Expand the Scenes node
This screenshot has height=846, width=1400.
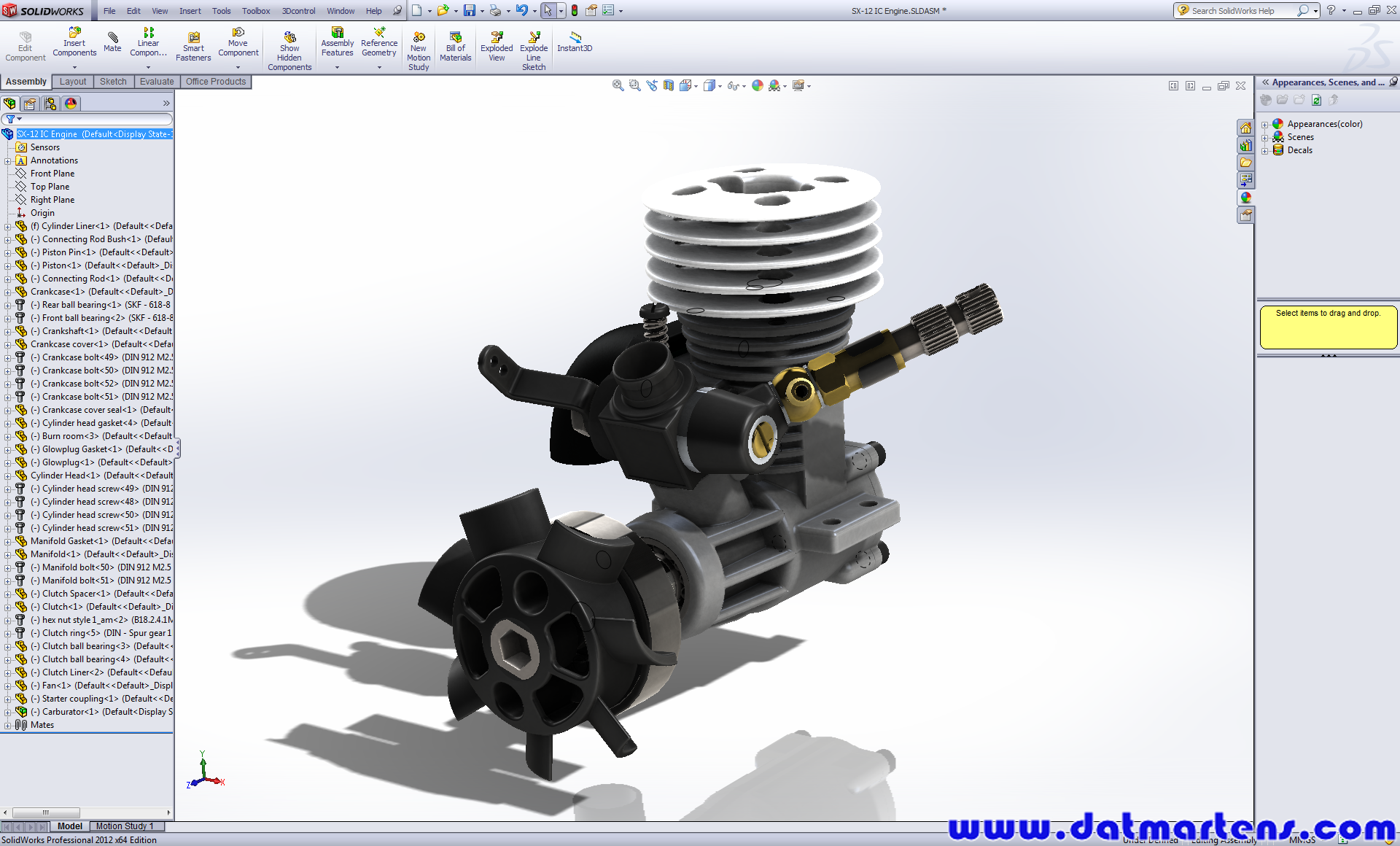(1265, 137)
